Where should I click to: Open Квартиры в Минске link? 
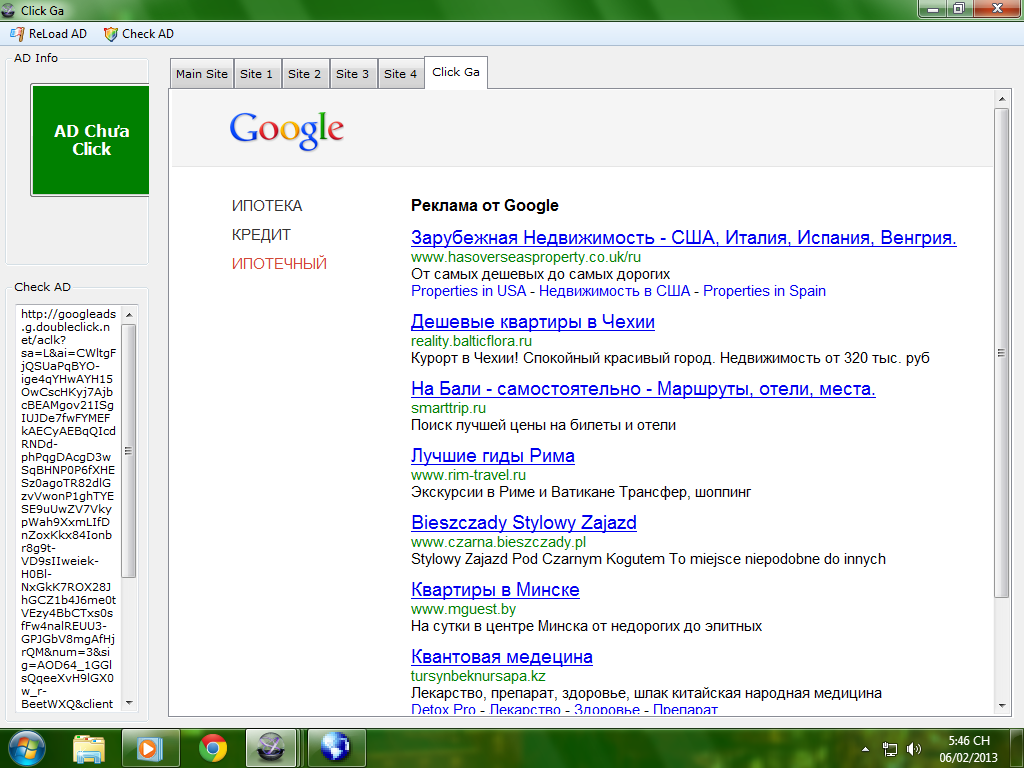coord(495,590)
